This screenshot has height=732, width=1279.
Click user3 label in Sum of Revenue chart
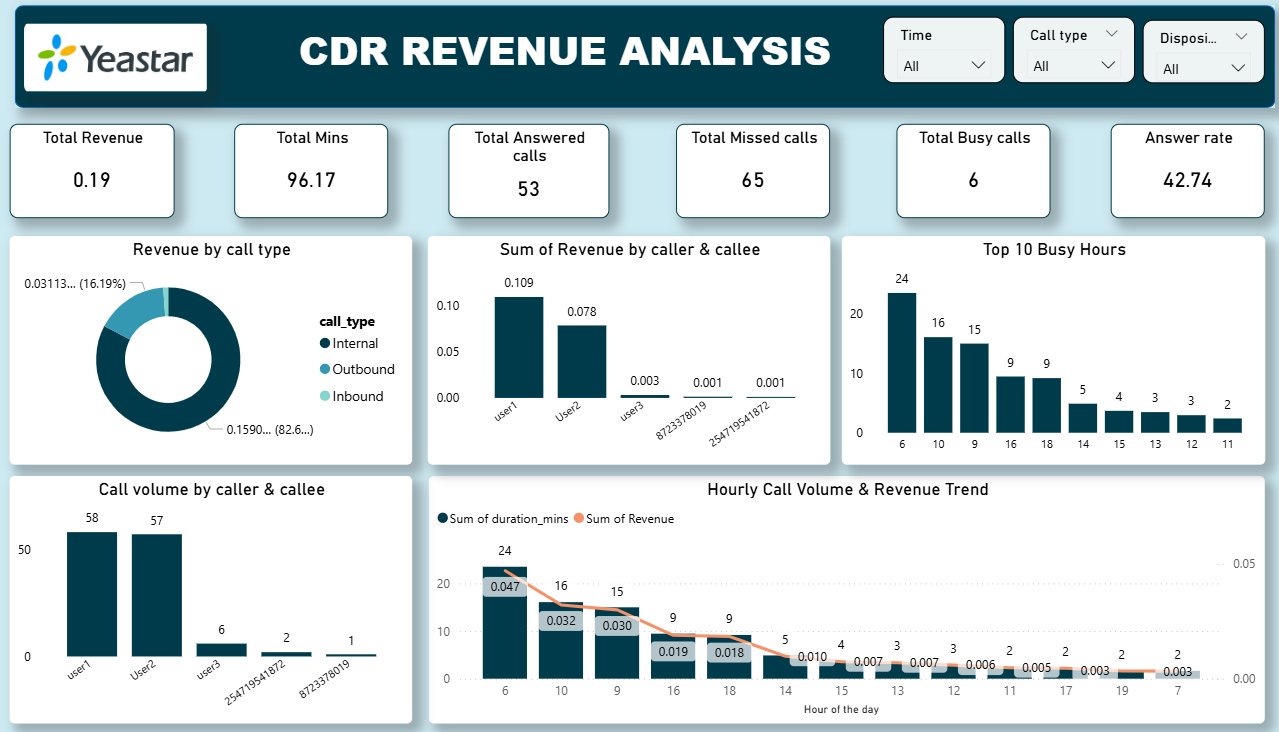click(x=630, y=410)
